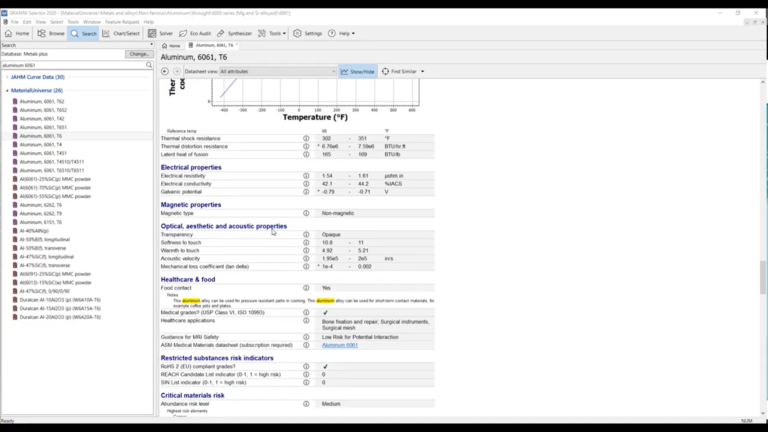
Task: Open the Feature Request menu
Action: tap(122, 22)
